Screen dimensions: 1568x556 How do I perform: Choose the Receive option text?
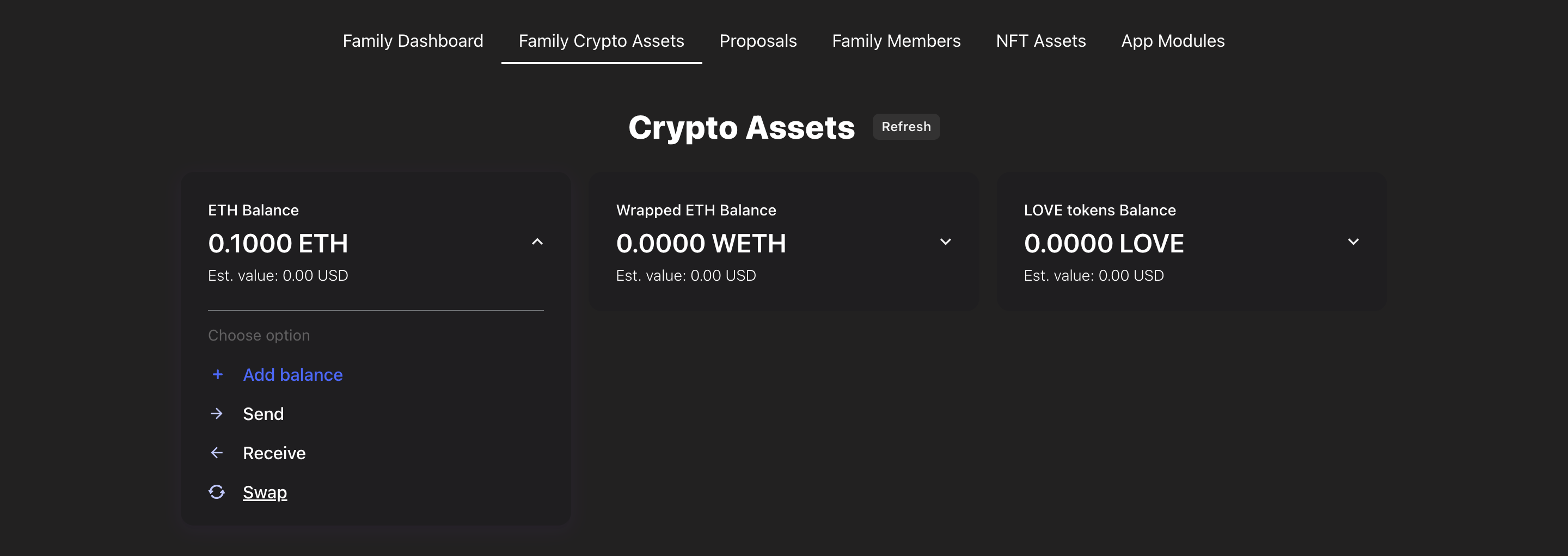274,453
